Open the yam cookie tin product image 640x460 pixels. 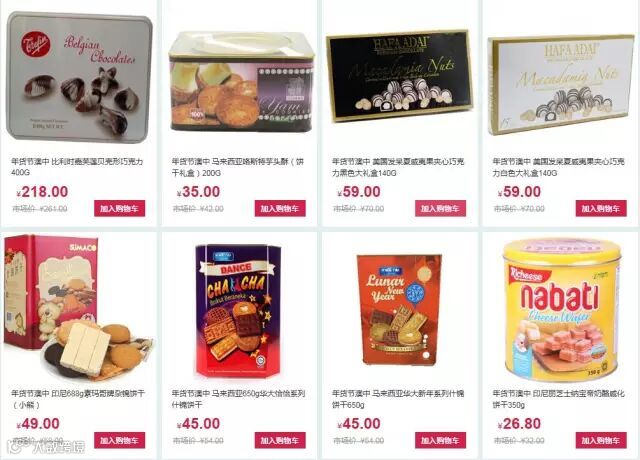pyautogui.click(x=242, y=82)
